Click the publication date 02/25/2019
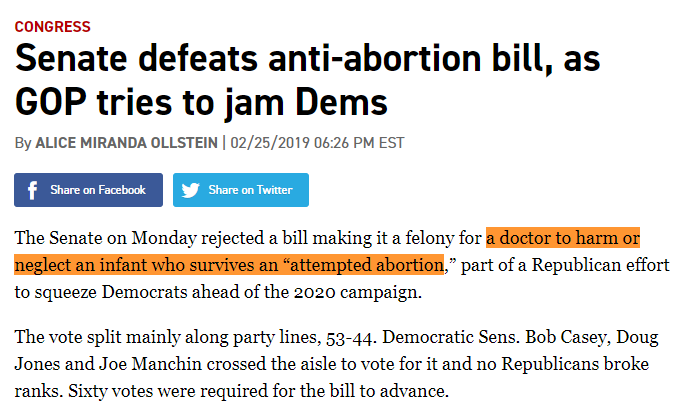Viewport: 691px width, 415px height. click(270, 143)
